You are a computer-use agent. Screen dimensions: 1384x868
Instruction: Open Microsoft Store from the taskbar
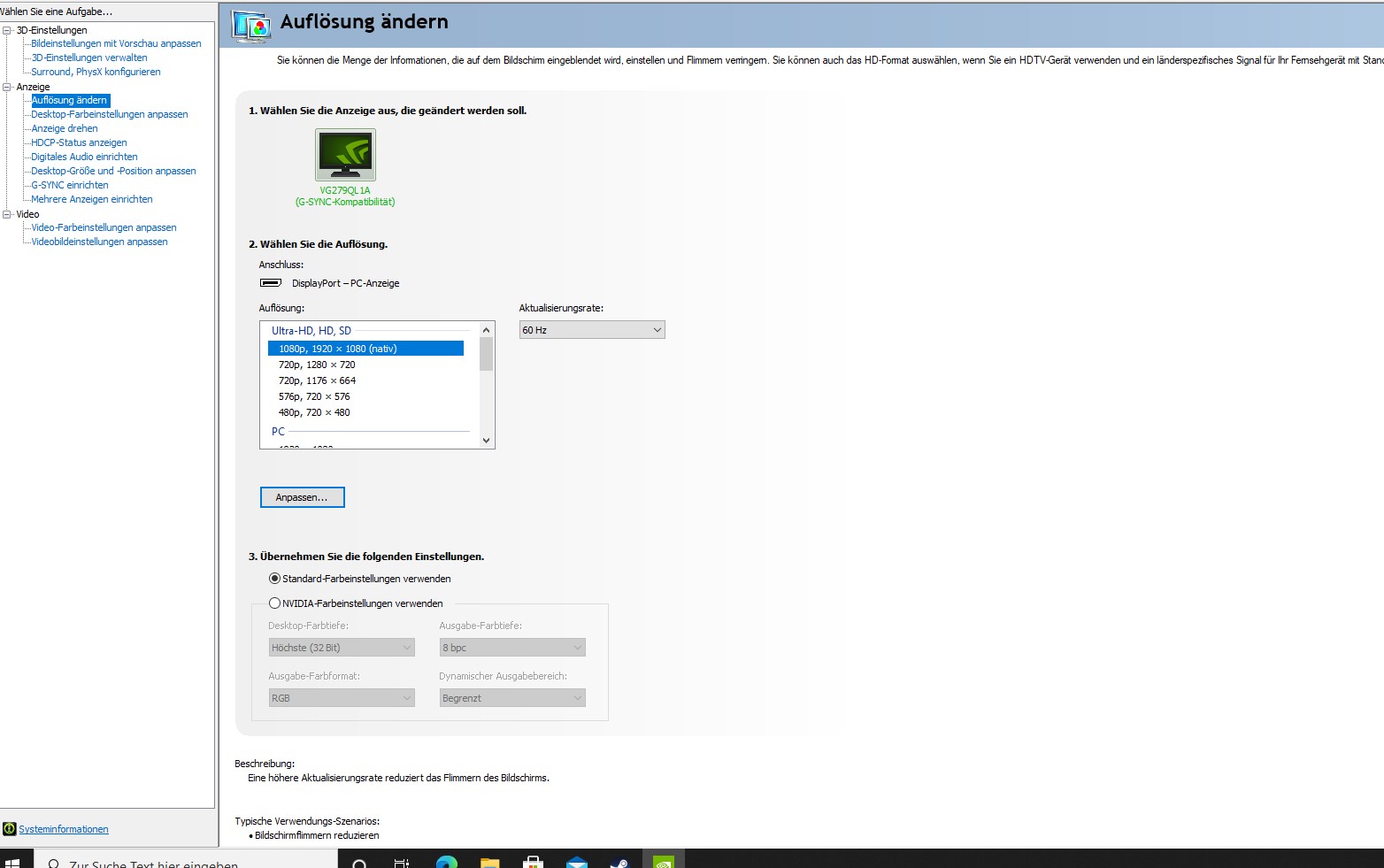click(x=533, y=862)
